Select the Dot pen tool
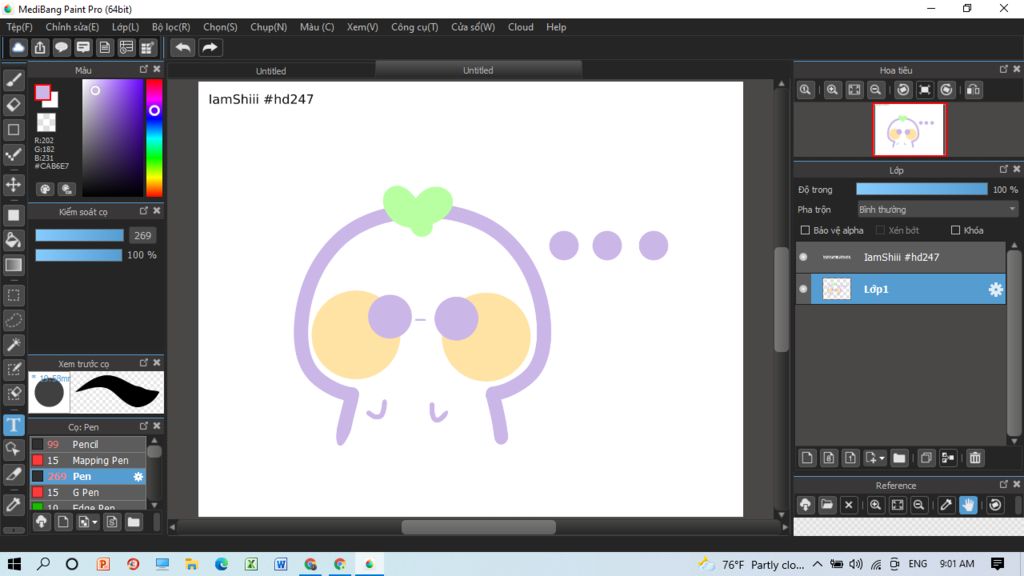Viewport: 1024px width, 576px height. coord(14,155)
